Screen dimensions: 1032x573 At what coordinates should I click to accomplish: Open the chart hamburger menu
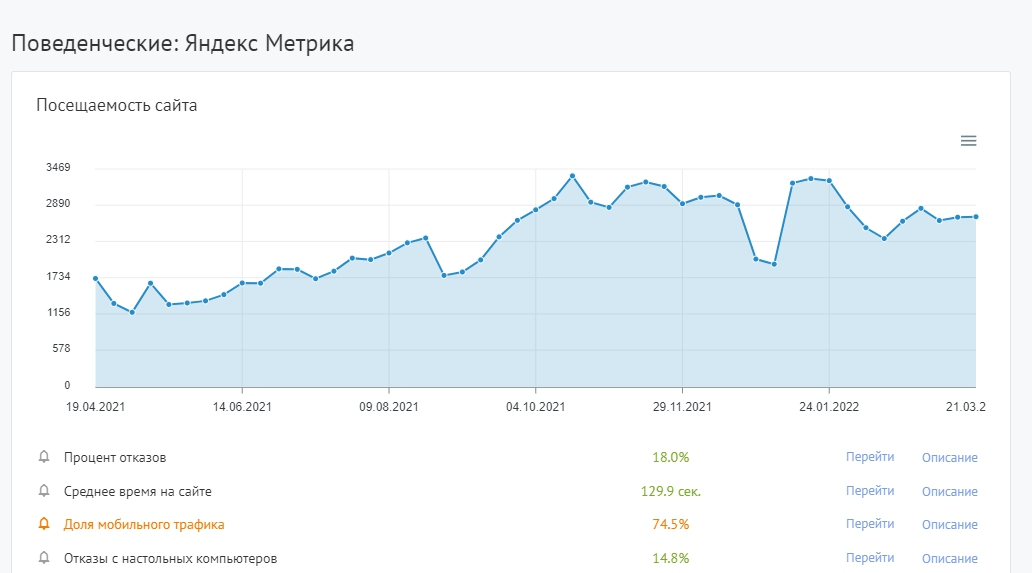click(x=968, y=141)
